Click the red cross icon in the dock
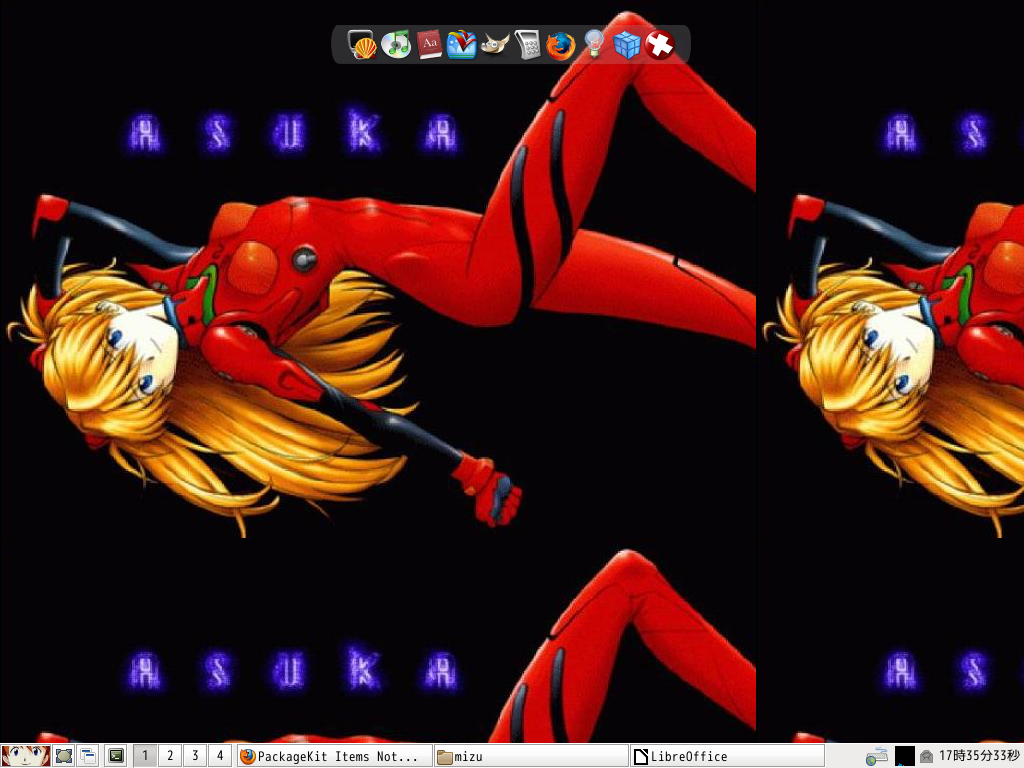The width and height of the screenshot is (1024, 768). [660, 45]
